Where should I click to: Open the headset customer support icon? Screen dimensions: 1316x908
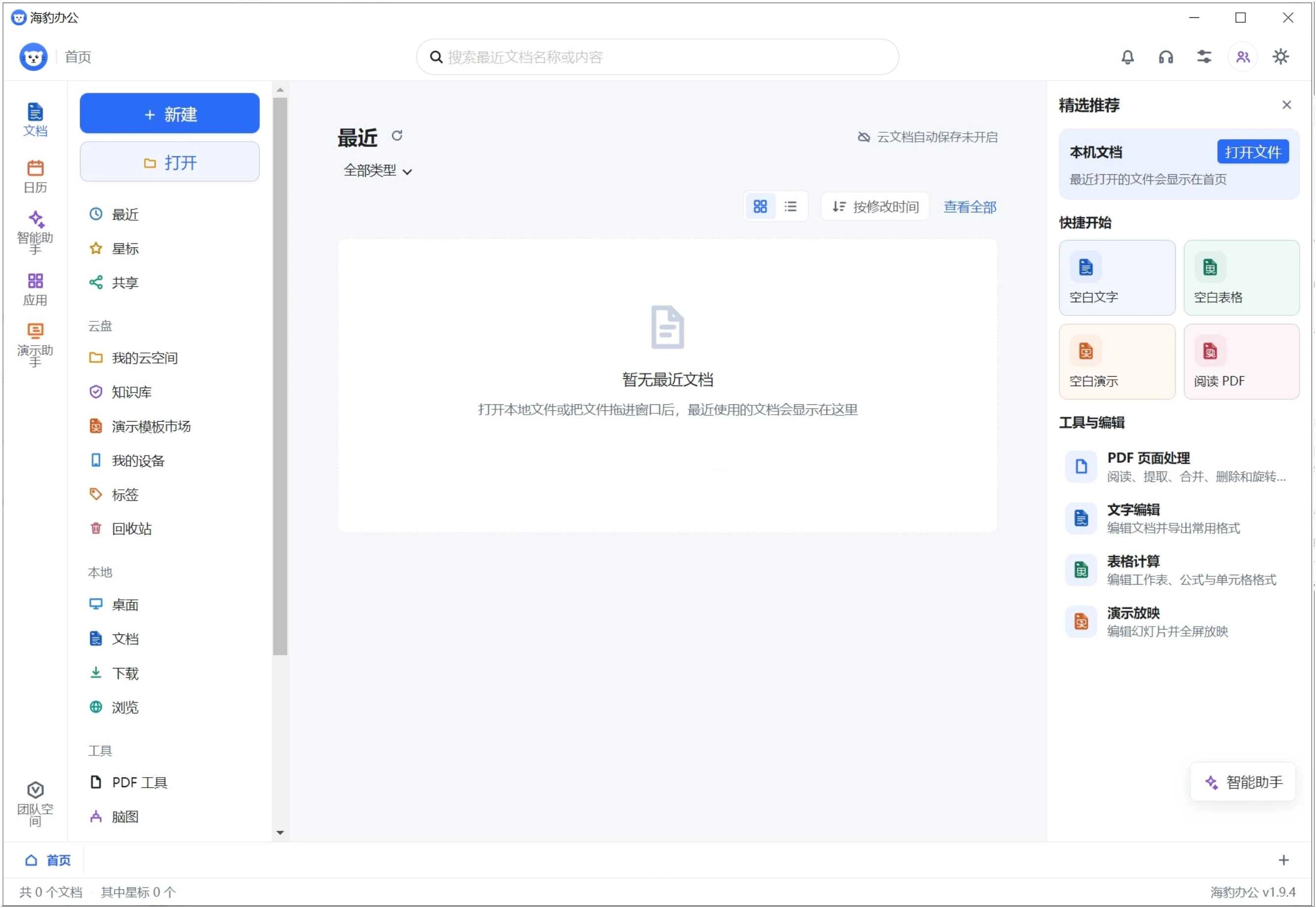1165,57
